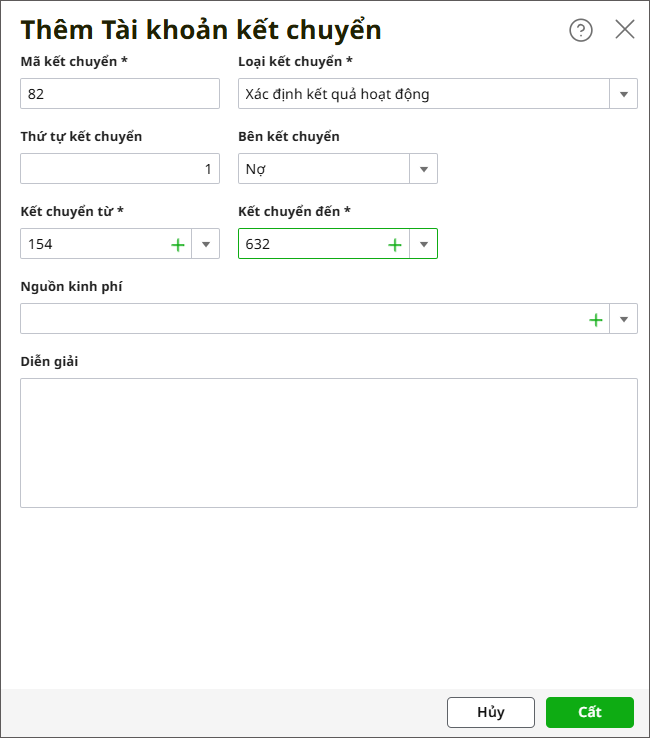Expand the Nguồn kinh phí dropdown arrow
Viewport: 650px width, 738px height.
click(x=624, y=319)
